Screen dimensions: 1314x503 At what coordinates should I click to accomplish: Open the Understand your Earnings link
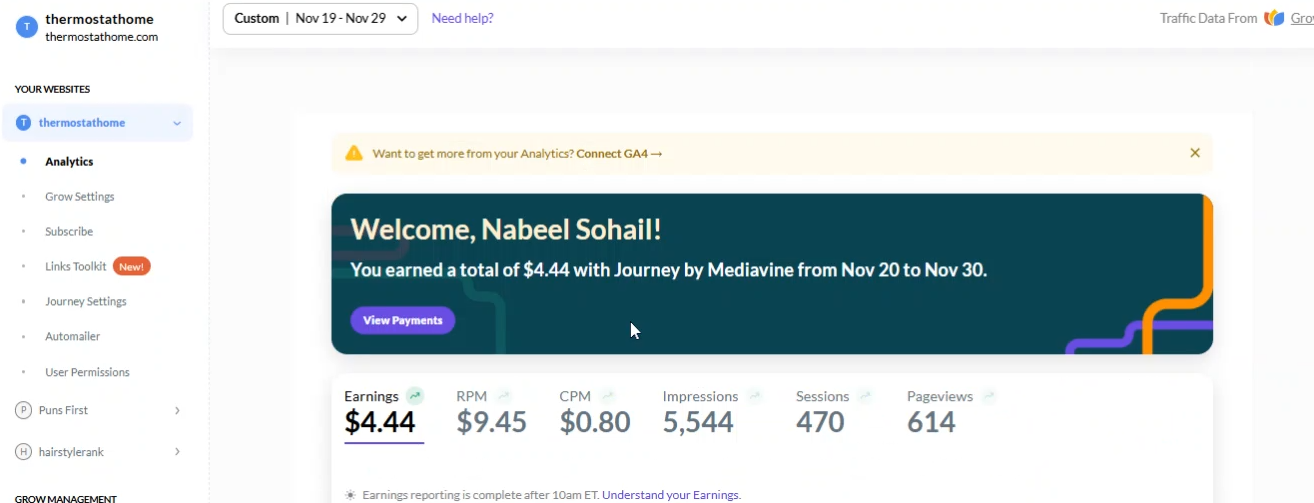pos(671,495)
